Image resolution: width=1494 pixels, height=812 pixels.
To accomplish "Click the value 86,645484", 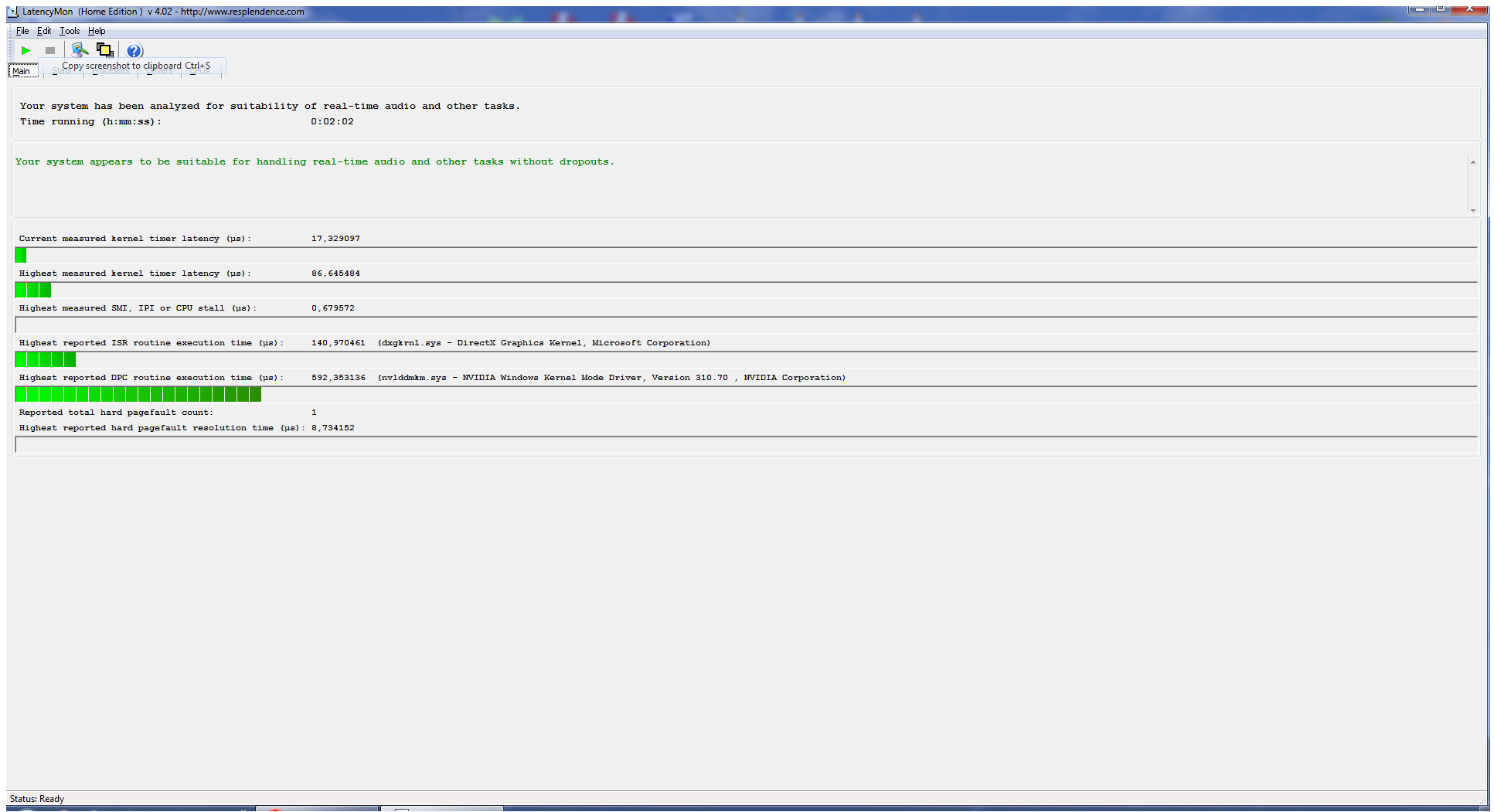I will pos(335,273).
